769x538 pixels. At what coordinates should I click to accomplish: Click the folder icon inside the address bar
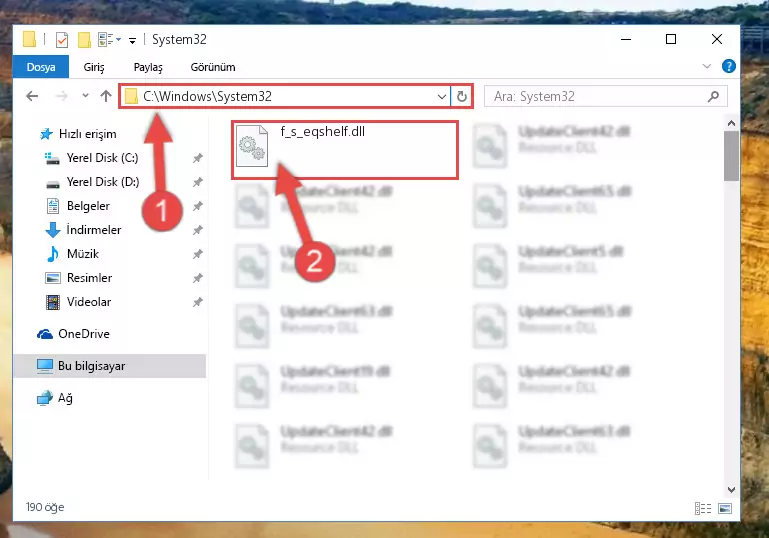131,96
